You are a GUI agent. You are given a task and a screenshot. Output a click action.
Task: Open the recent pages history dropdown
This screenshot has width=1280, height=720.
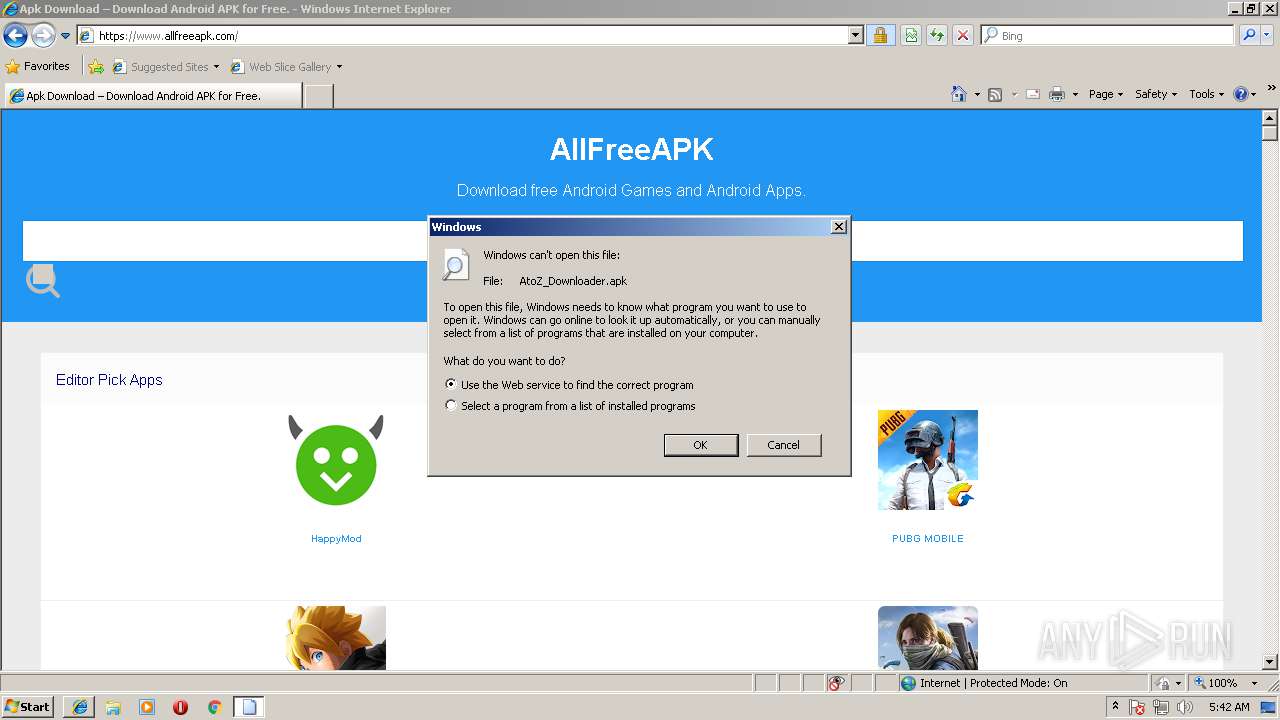click(65, 36)
